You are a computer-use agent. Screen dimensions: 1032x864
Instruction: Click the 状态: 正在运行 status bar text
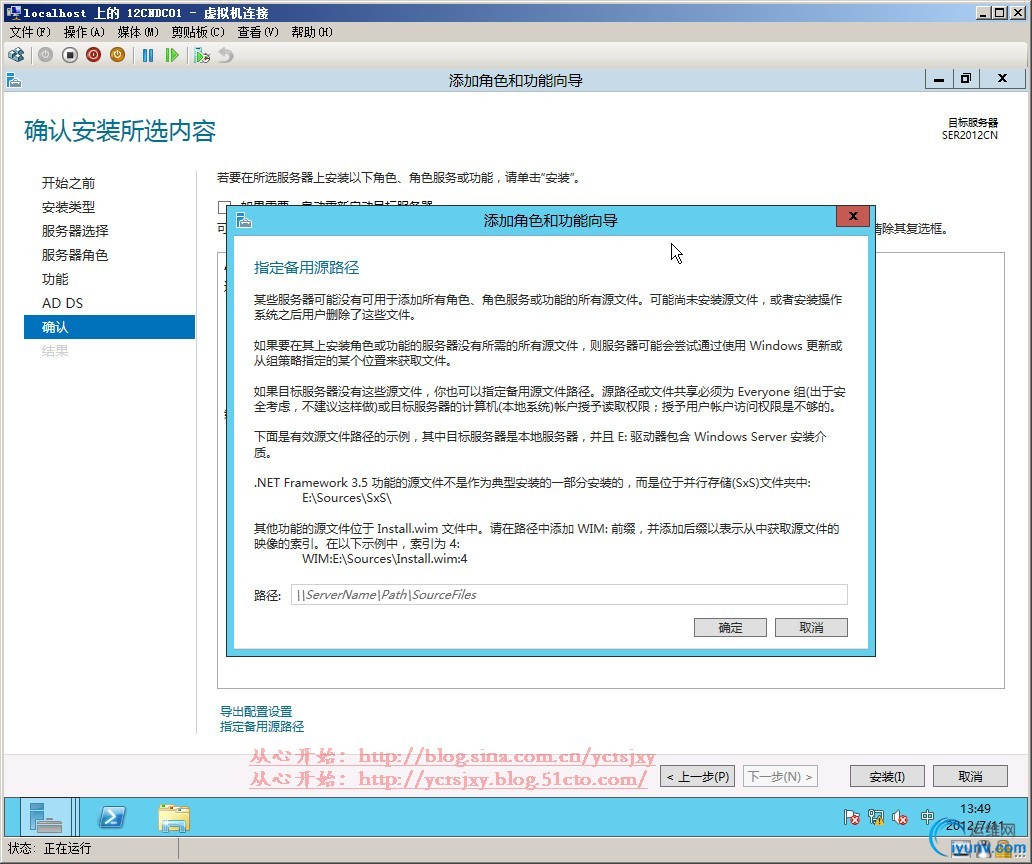50,848
